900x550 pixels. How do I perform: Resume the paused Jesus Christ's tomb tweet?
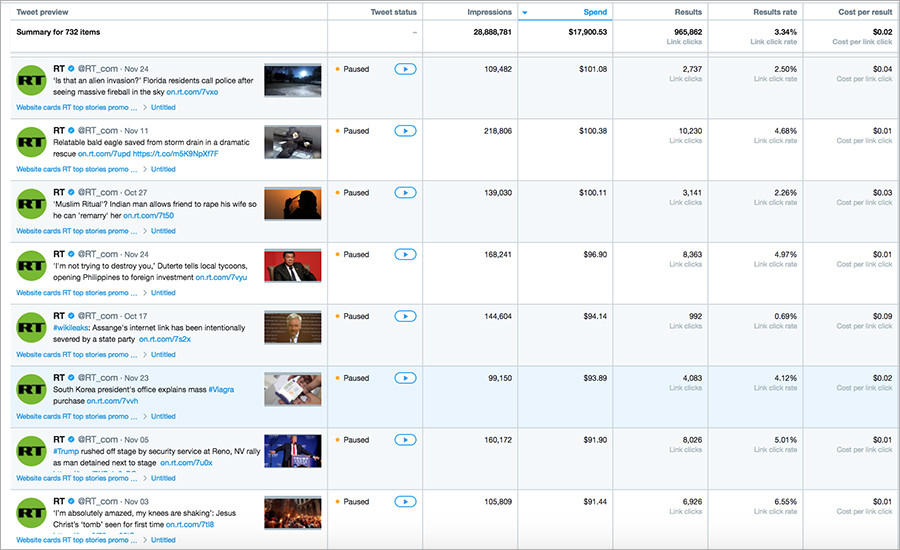point(405,502)
